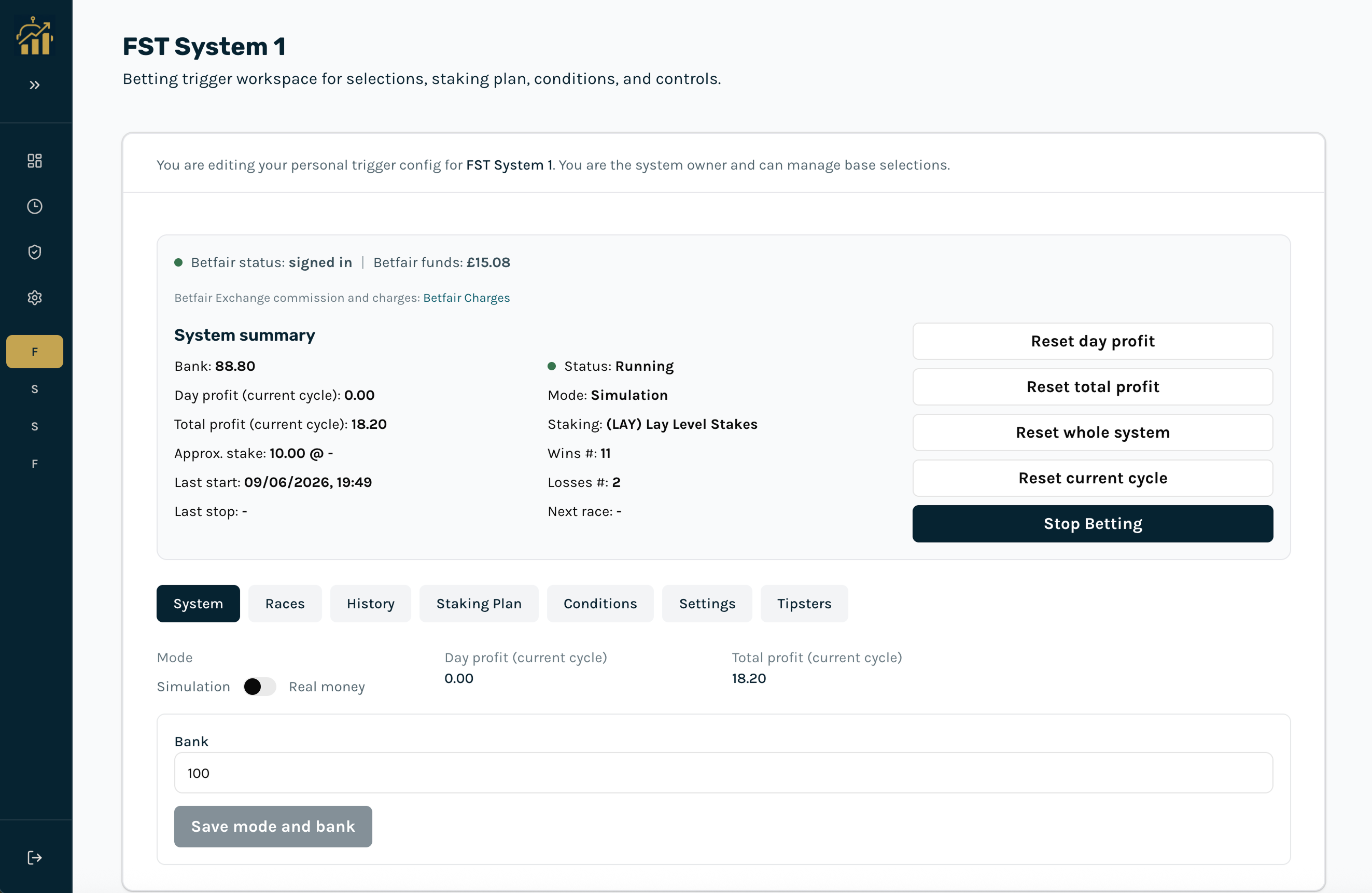Viewport: 1372px width, 893px height.
Task: Click the Next race text
Action: [584, 511]
